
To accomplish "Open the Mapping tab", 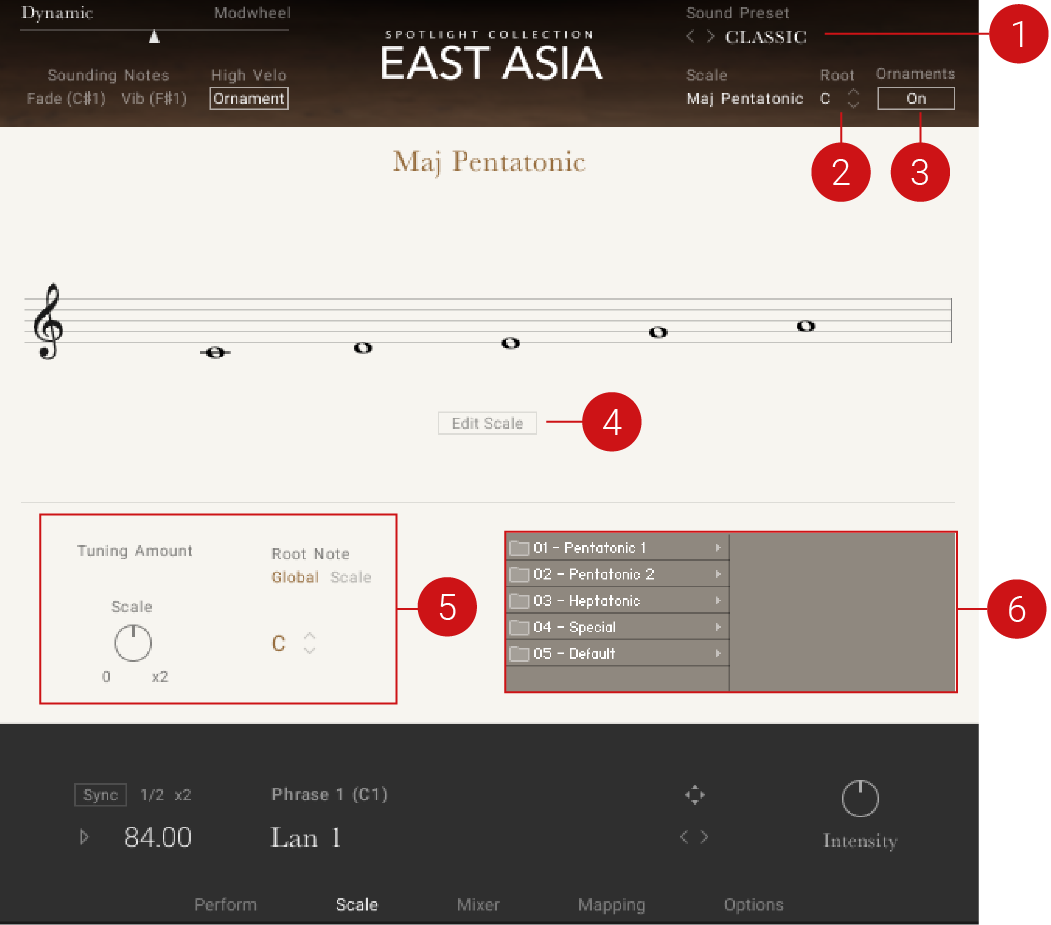I will 611,905.
